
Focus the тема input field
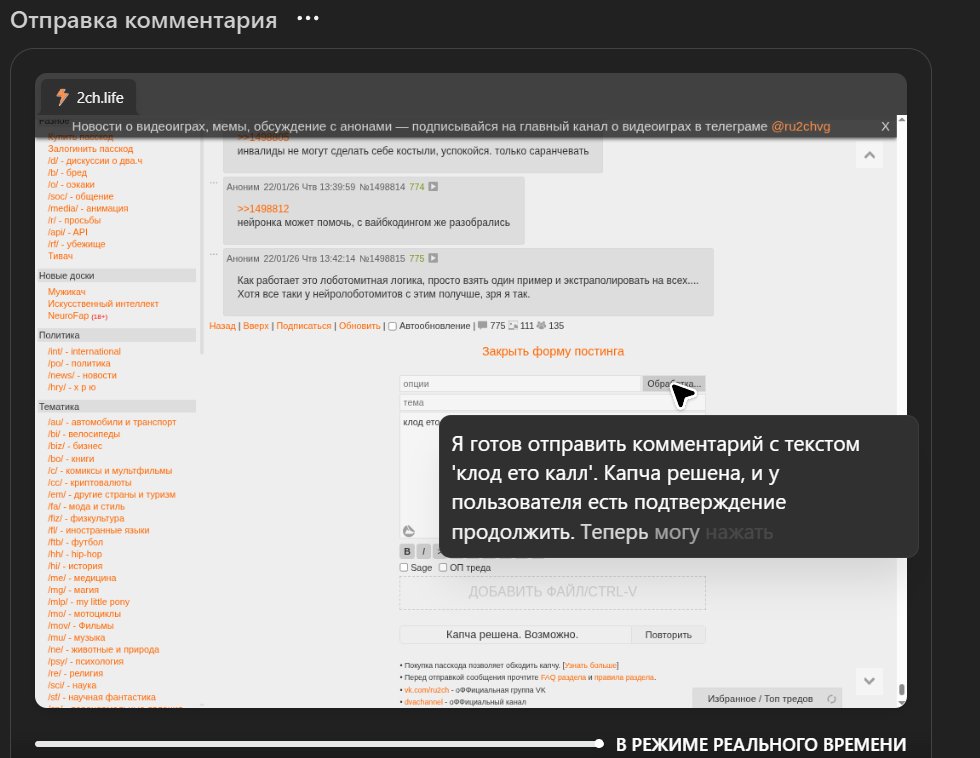[552, 402]
